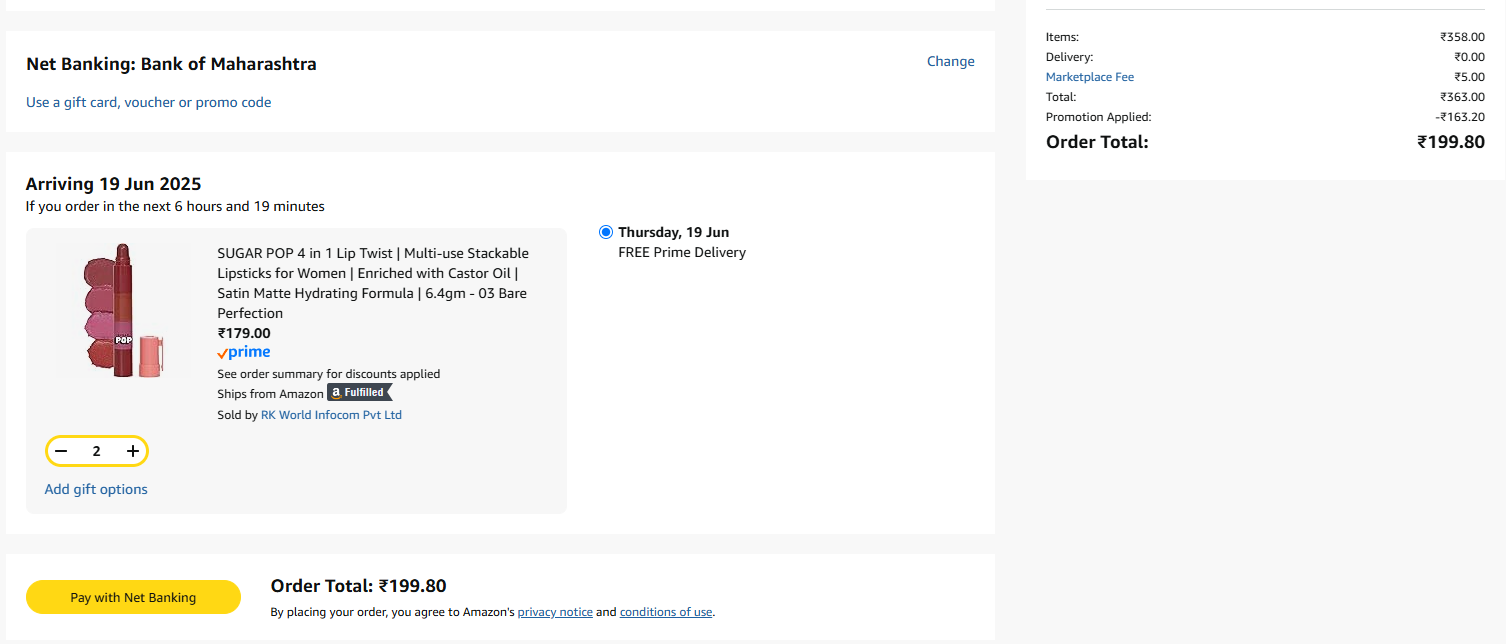This screenshot has width=1506, height=644.
Task: Click 'See order summary for discounts applied' text
Action: (329, 374)
